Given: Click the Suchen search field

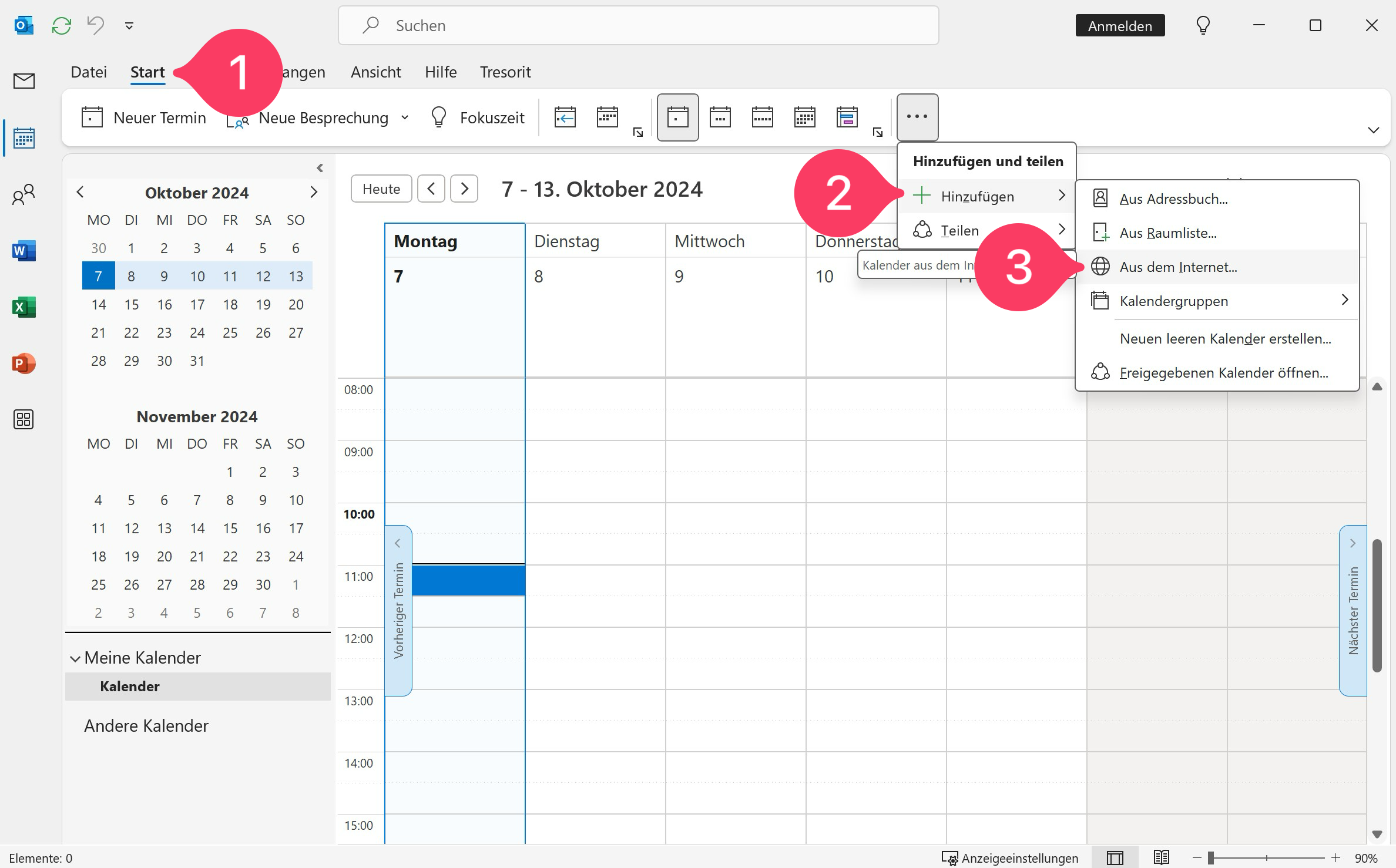Looking at the screenshot, I should (x=638, y=26).
